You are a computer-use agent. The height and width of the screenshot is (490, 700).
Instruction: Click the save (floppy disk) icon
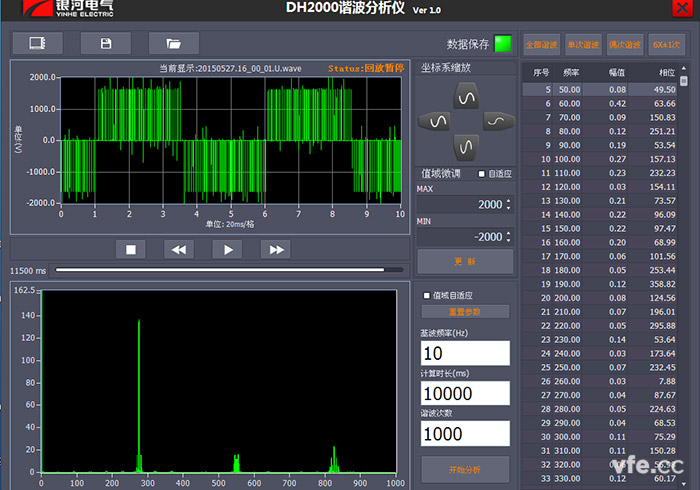106,43
